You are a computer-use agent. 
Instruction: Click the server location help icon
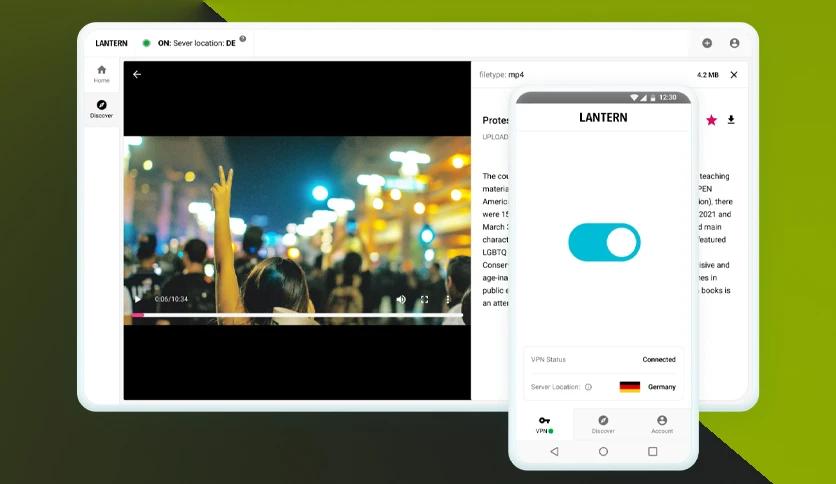point(243,38)
